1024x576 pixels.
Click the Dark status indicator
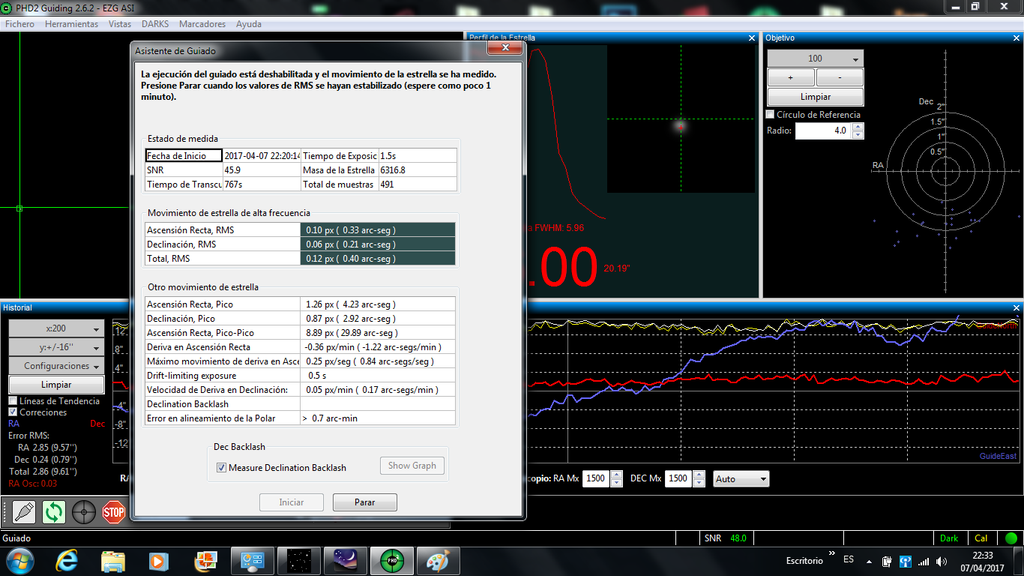point(949,538)
